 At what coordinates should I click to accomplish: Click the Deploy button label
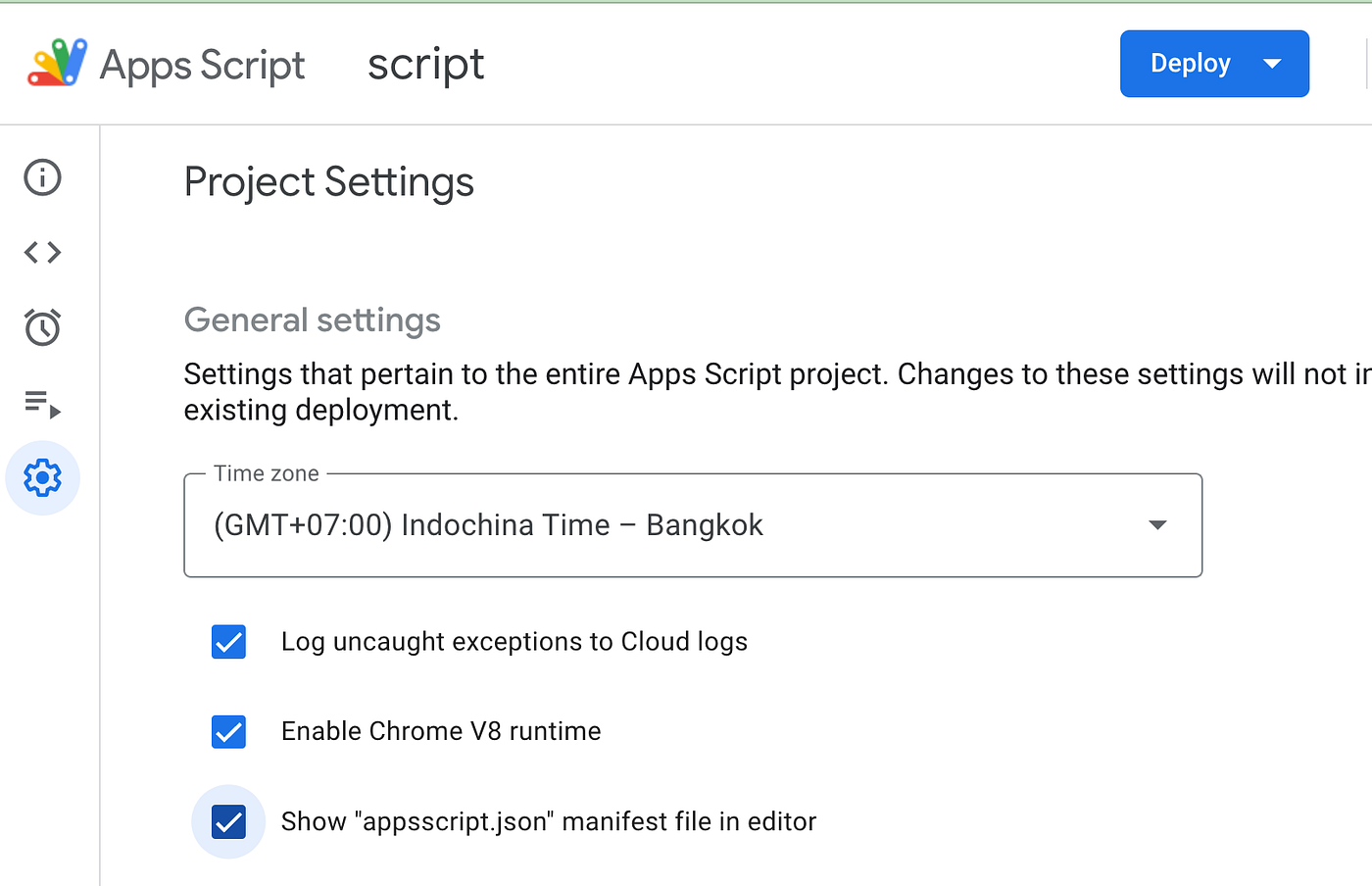point(1190,64)
